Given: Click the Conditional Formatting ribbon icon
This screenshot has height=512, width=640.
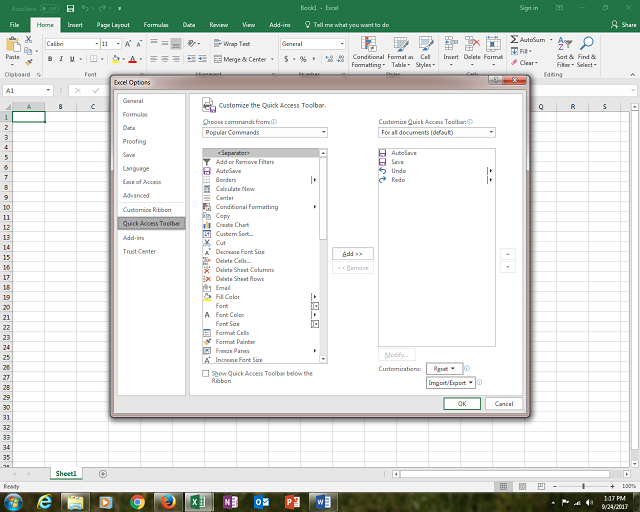Looking at the screenshot, I should 367,45.
